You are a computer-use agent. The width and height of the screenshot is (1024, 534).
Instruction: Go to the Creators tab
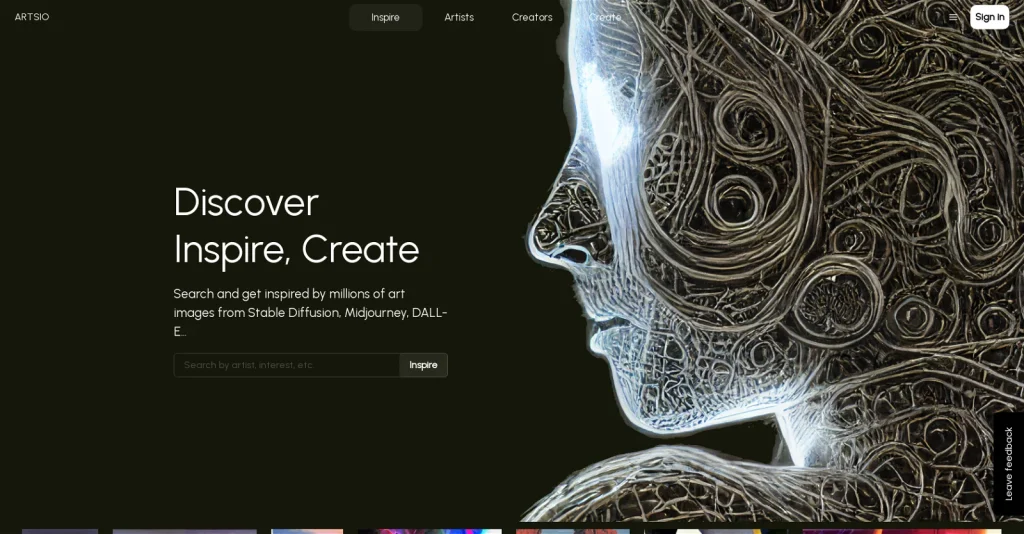pos(532,17)
